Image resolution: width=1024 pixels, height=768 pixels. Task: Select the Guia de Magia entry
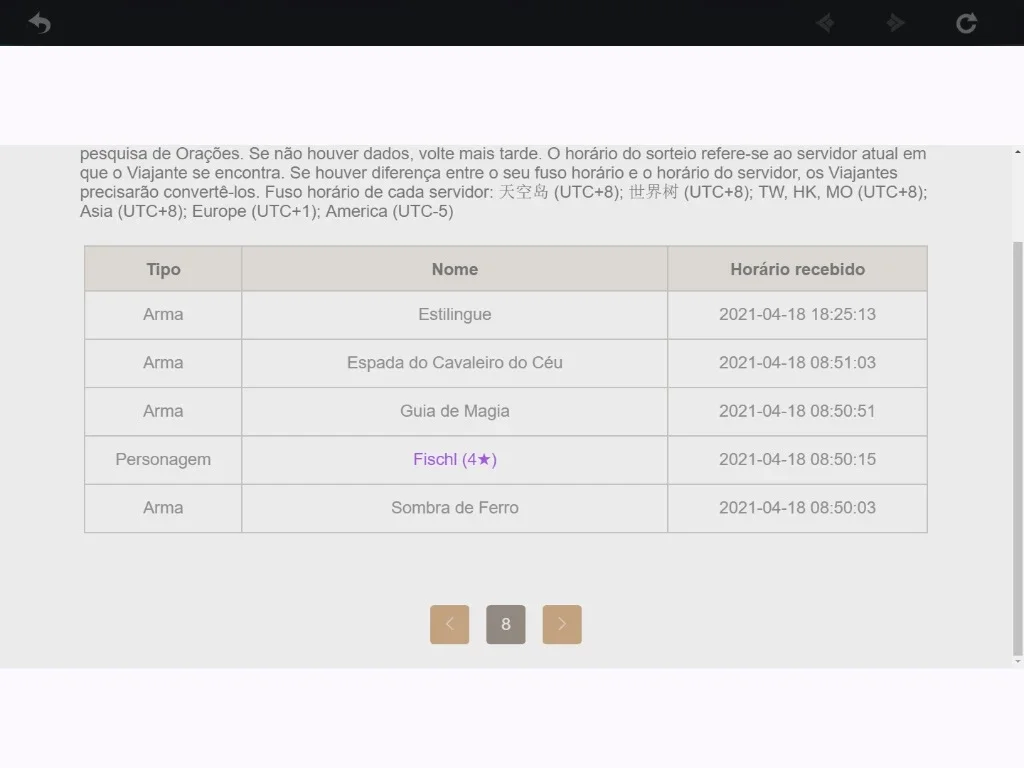point(455,411)
